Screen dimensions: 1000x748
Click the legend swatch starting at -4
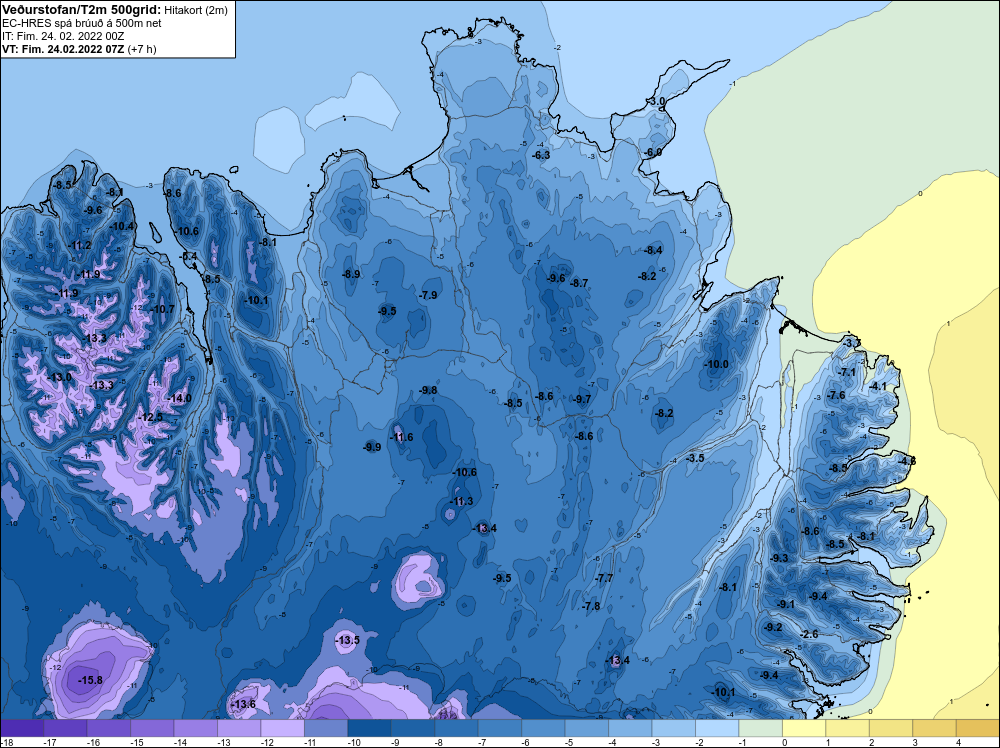point(630,729)
